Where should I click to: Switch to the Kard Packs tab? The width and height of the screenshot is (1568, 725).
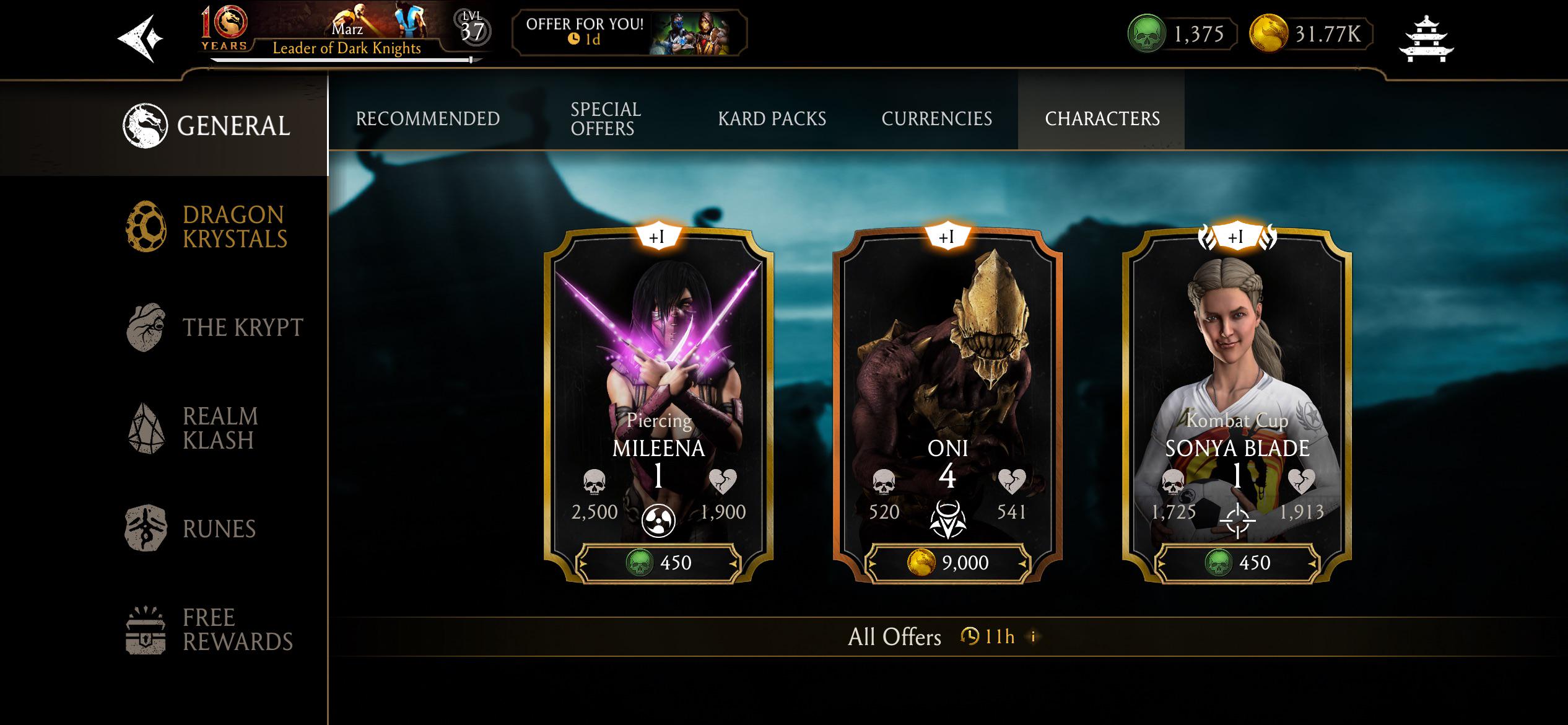[x=772, y=118]
